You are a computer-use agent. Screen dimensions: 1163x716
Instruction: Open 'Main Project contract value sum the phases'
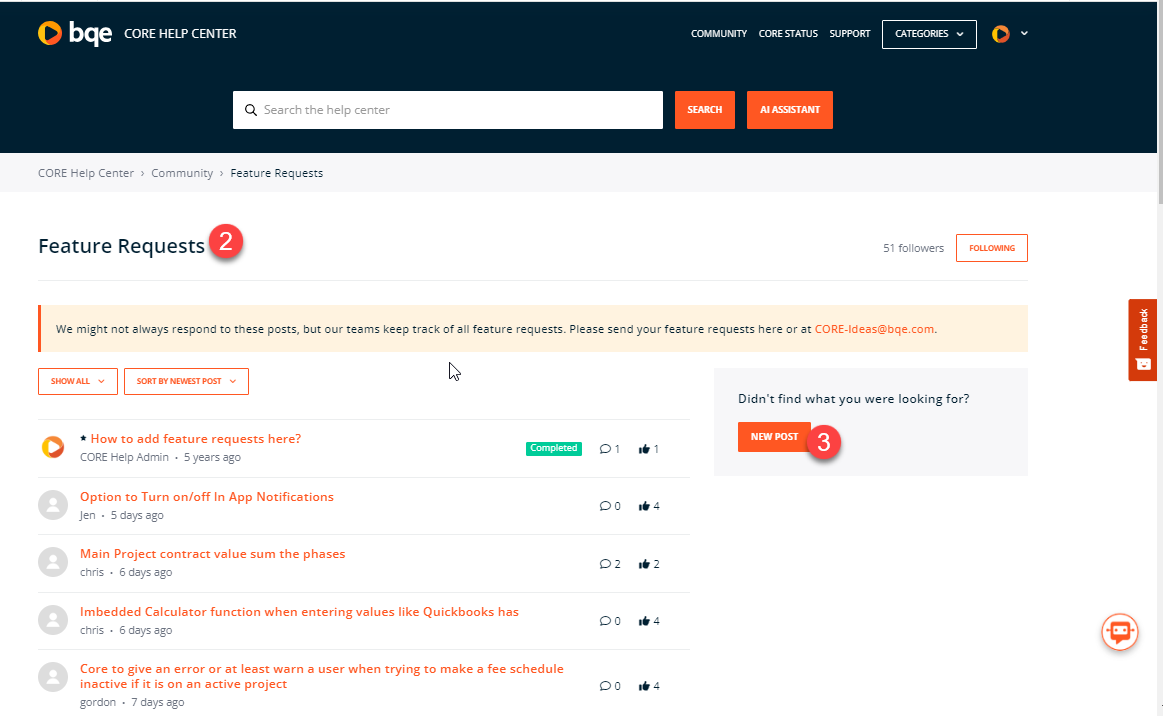pos(213,554)
